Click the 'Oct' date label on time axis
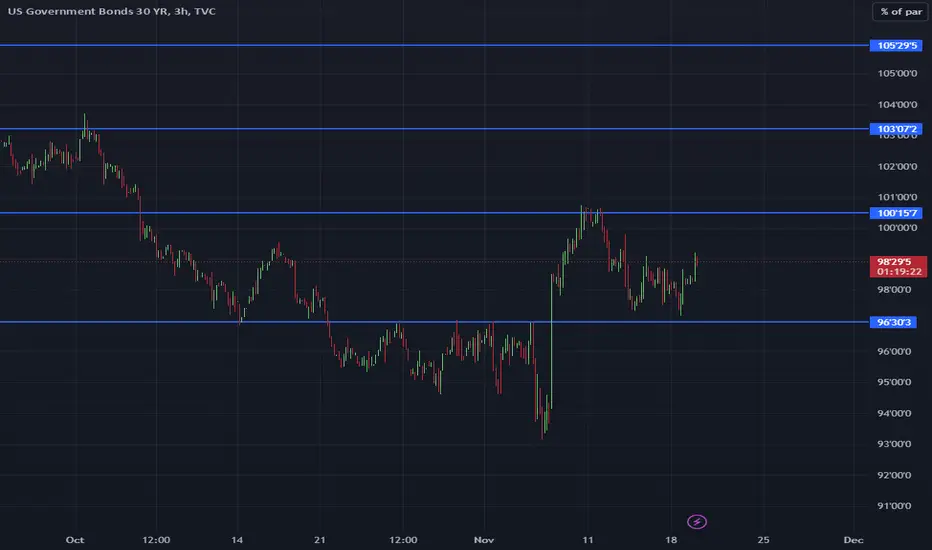This screenshot has width=932, height=550. (75, 540)
